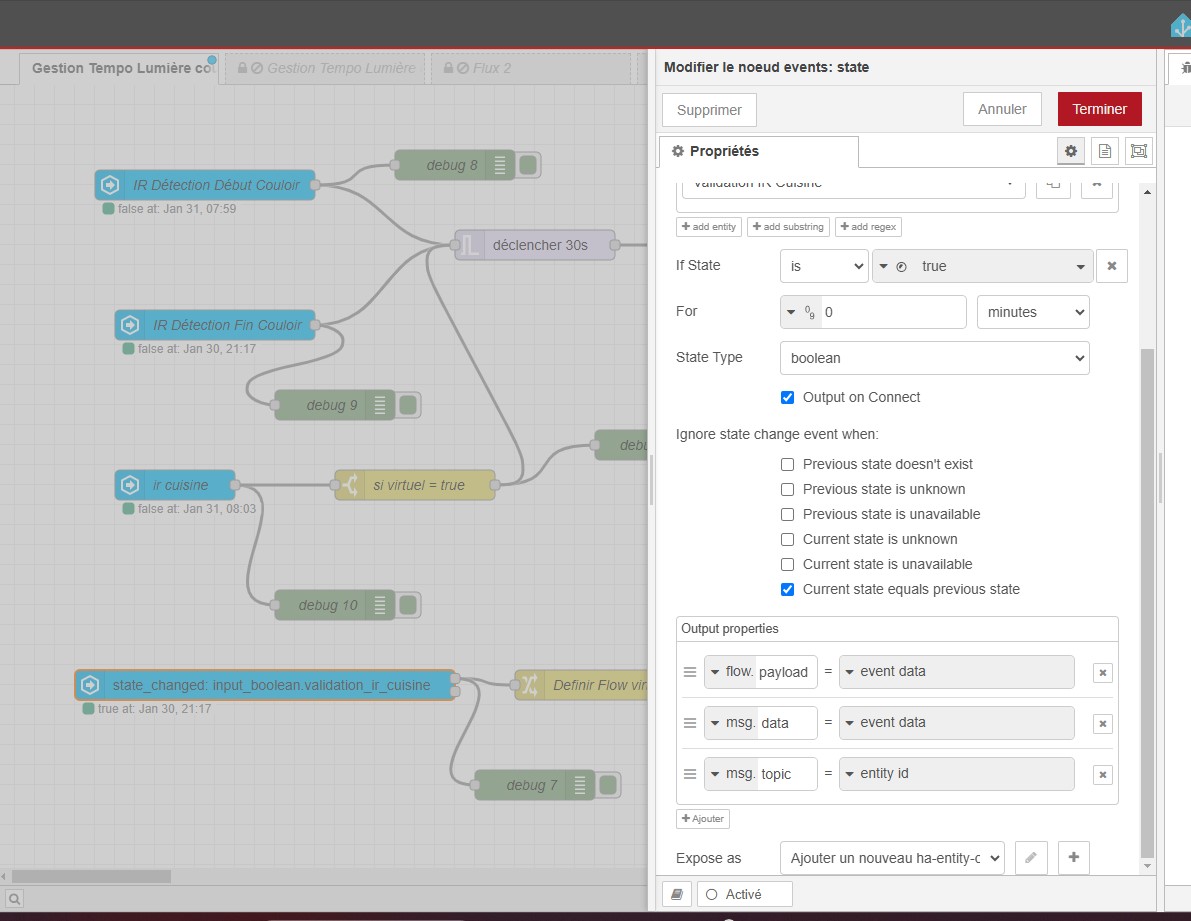Screen dimensions: 1191x921
Task: Click the debug 9 list icon
Action: point(380,405)
